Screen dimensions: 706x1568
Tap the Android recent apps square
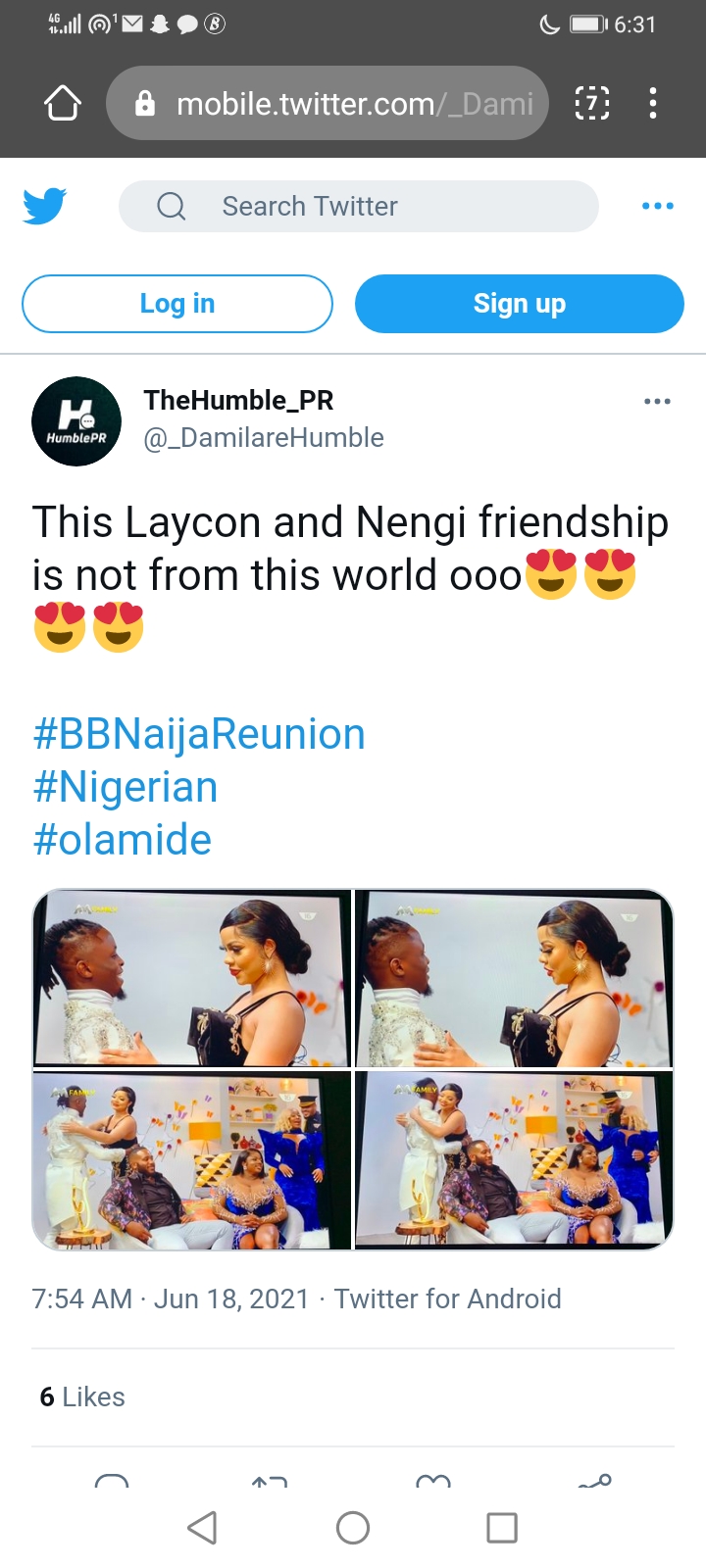pyautogui.click(x=501, y=1527)
